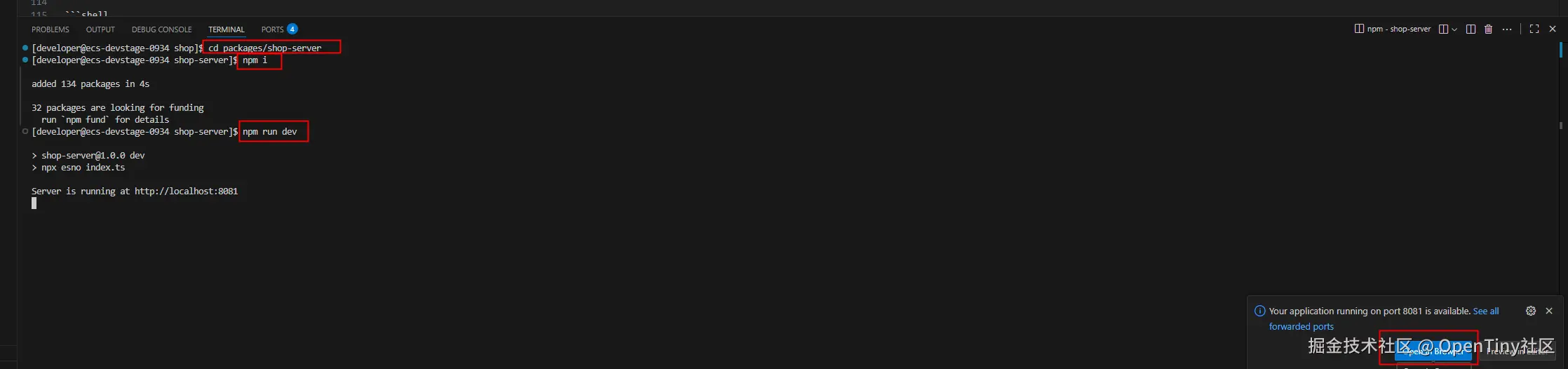This screenshot has height=369, width=1568.
Task: Click the Preview in Editor button
Action: 1517,351
